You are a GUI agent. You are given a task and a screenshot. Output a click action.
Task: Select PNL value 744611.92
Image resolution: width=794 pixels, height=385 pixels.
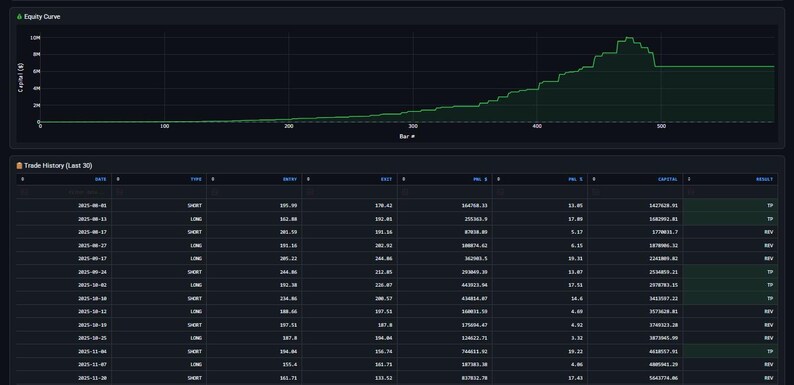point(474,351)
